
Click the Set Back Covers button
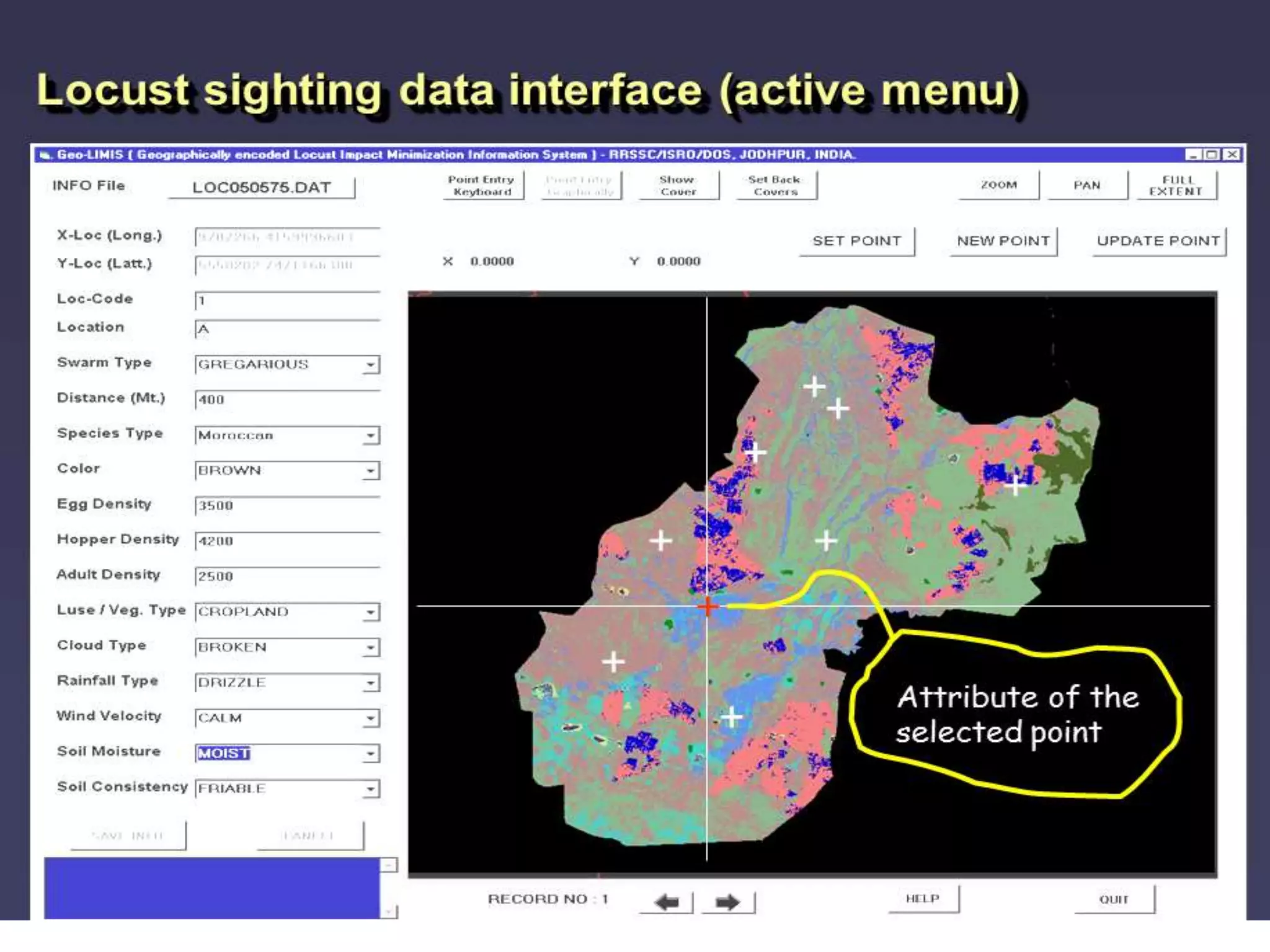click(775, 185)
